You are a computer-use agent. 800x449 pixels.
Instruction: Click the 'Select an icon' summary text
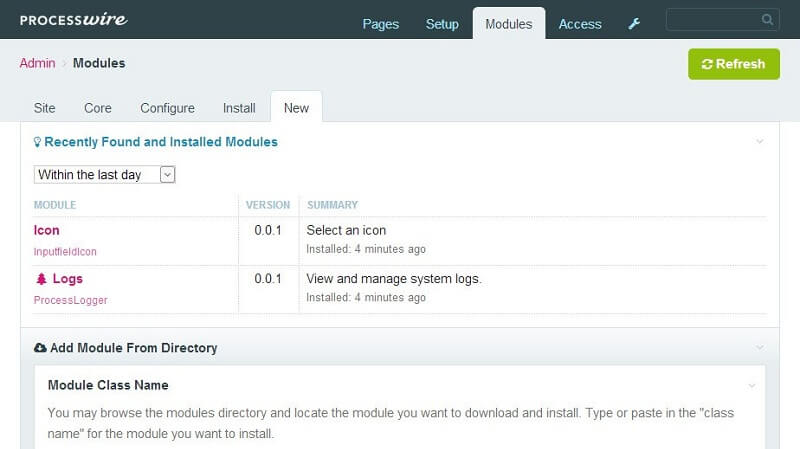pos(346,230)
